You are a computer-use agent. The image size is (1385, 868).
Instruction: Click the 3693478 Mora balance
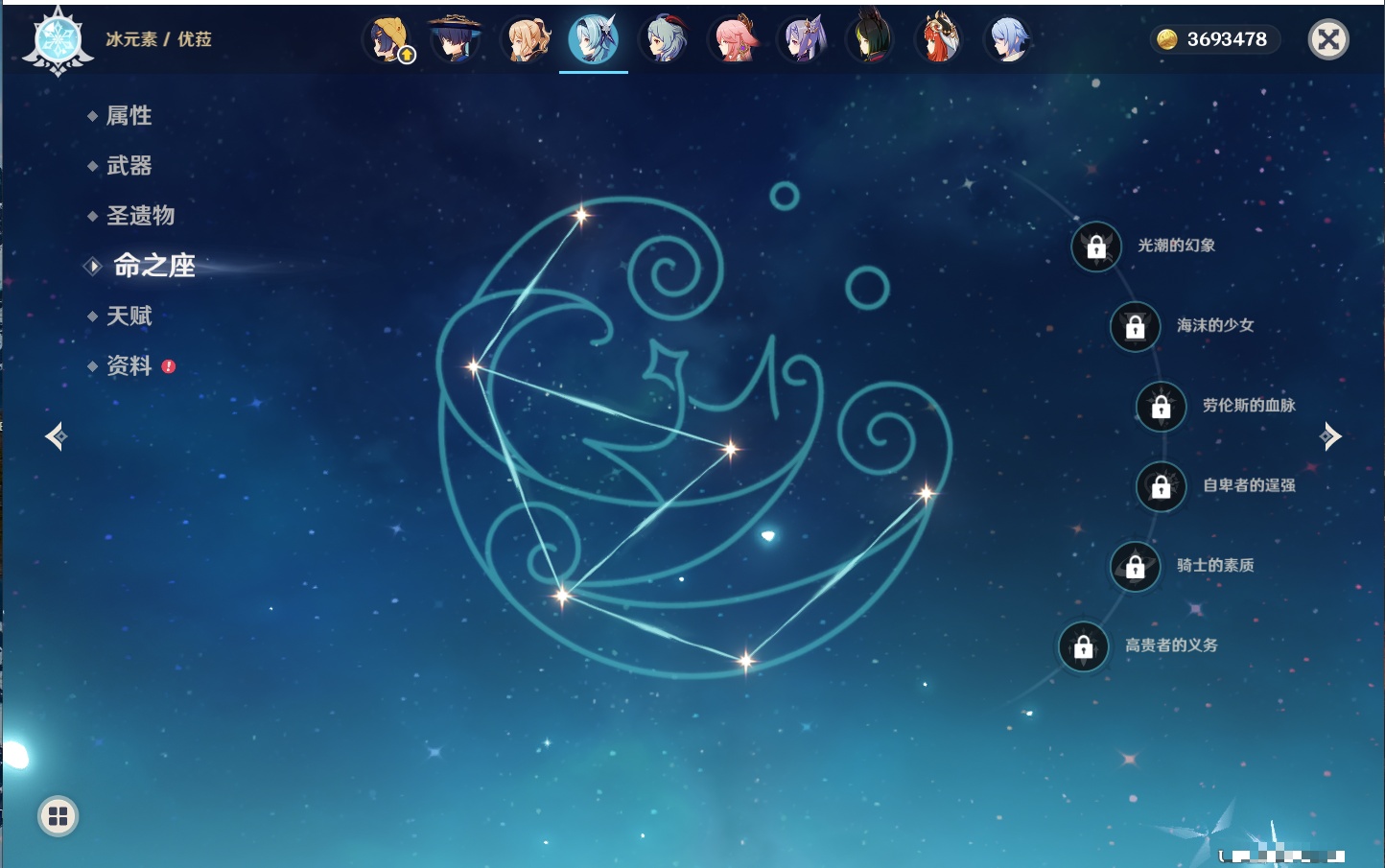1227,39
